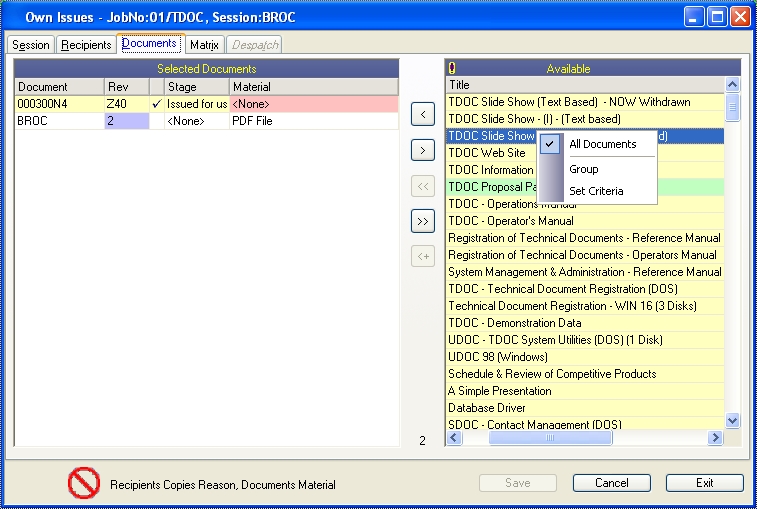Select TDOC - Technical Document Registration (DOS)
757x509 pixels.
coord(585,289)
